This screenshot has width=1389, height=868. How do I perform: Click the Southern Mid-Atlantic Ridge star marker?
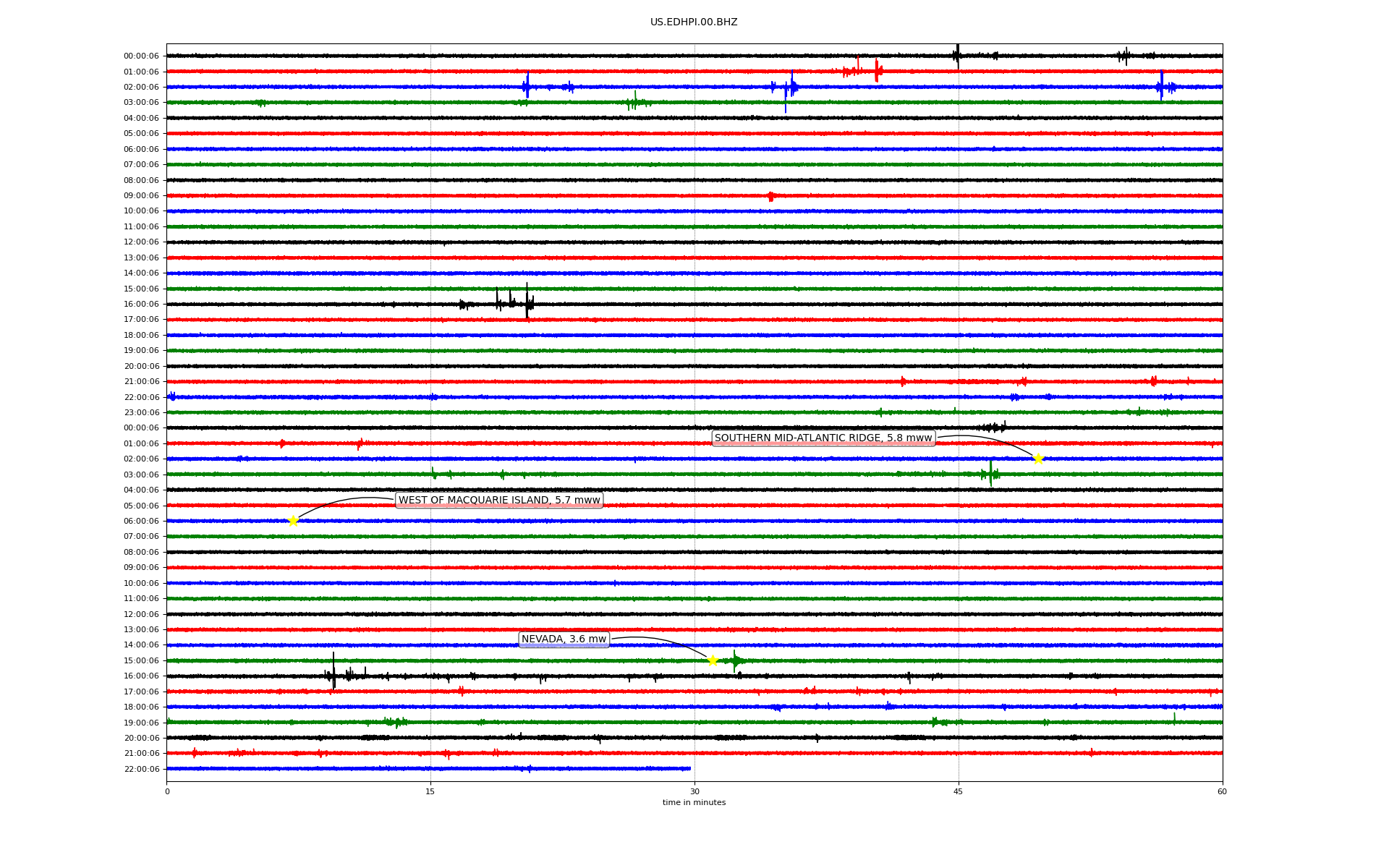(x=1038, y=459)
